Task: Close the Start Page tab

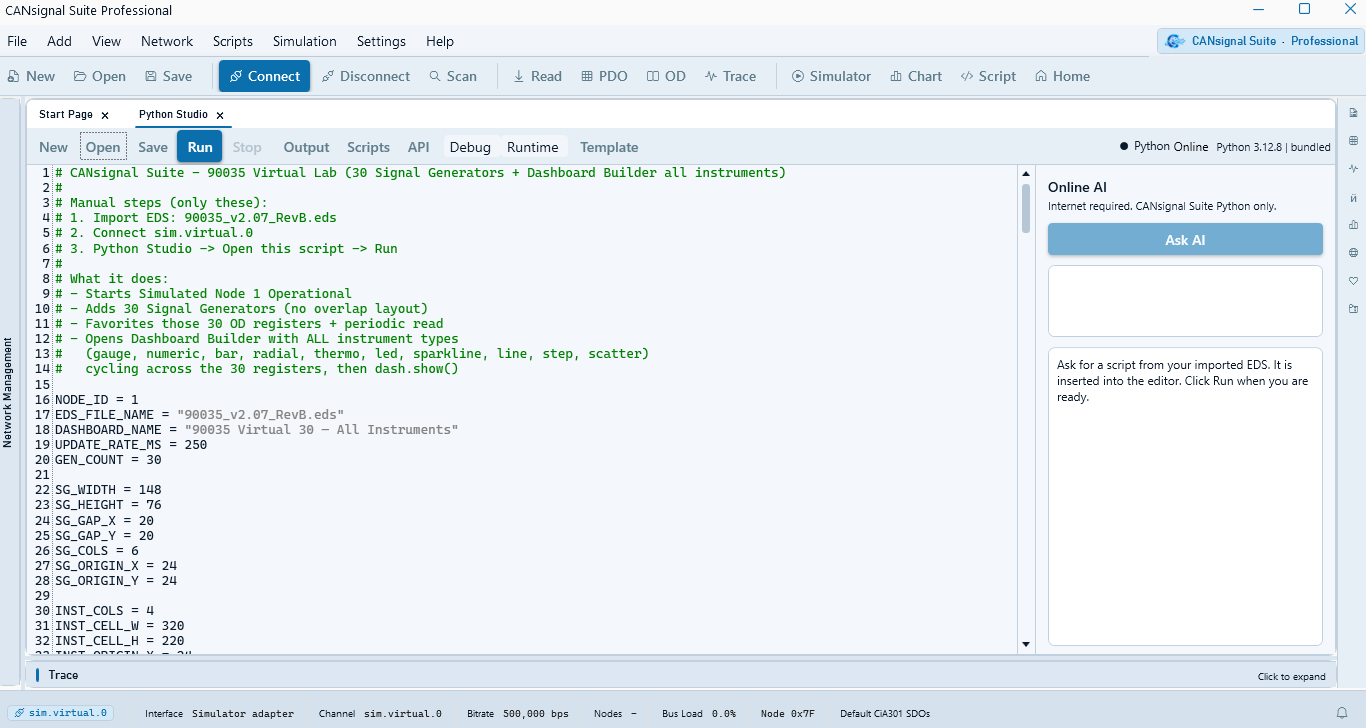Action: click(105, 116)
